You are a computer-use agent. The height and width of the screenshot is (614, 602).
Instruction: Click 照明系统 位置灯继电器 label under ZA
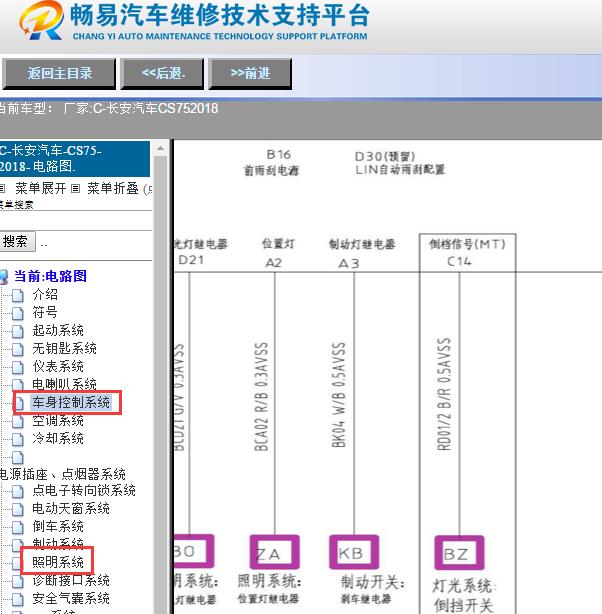pos(269,589)
